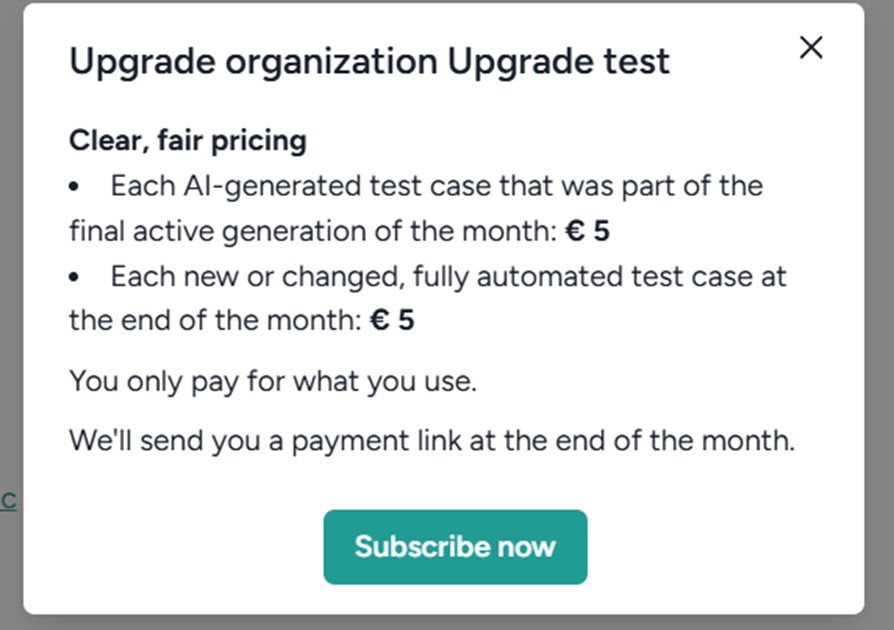Click the Subscribe now button

pyautogui.click(x=455, y=547)
